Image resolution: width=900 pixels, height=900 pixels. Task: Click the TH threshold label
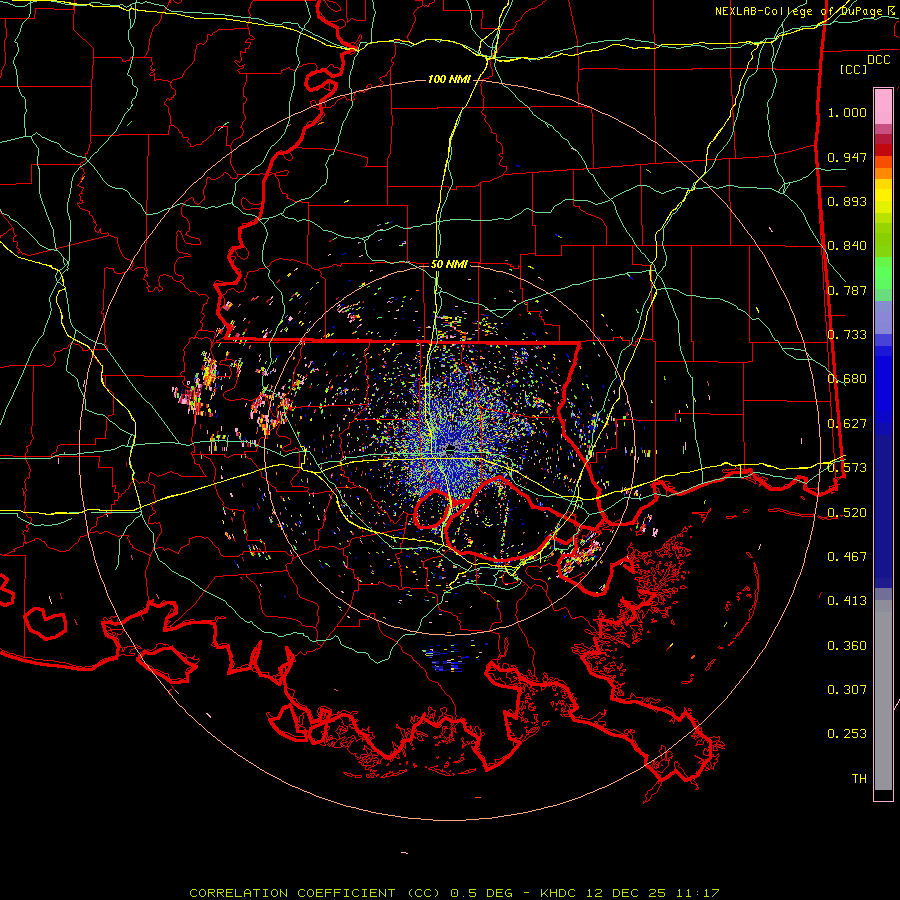(859, 779)
